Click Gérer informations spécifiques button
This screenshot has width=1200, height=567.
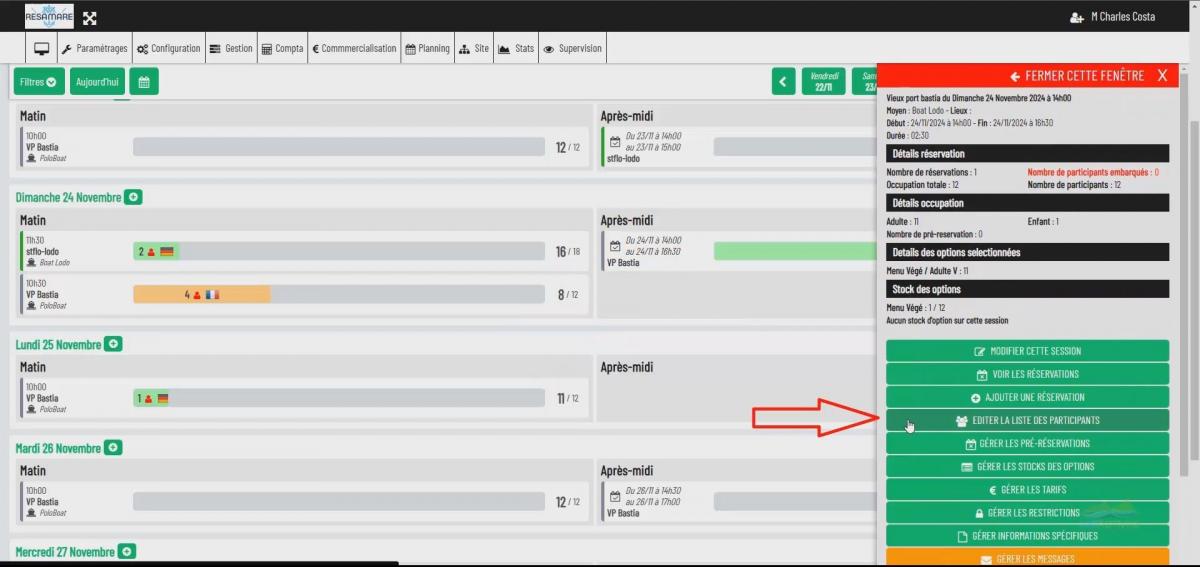[1027, 536]
